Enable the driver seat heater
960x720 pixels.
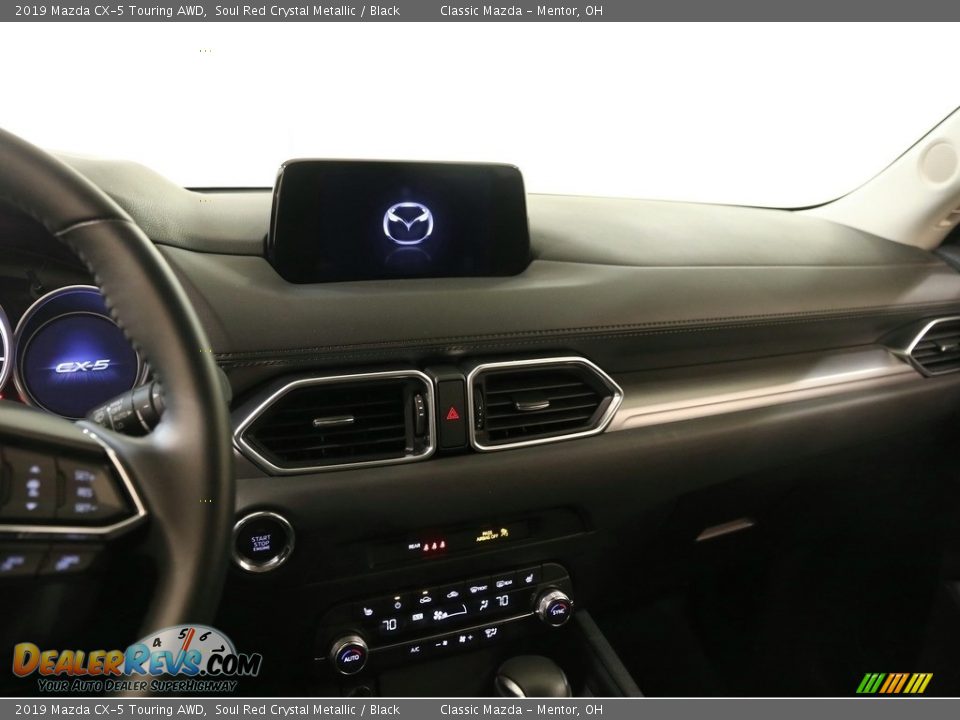[x=369, y=611]
